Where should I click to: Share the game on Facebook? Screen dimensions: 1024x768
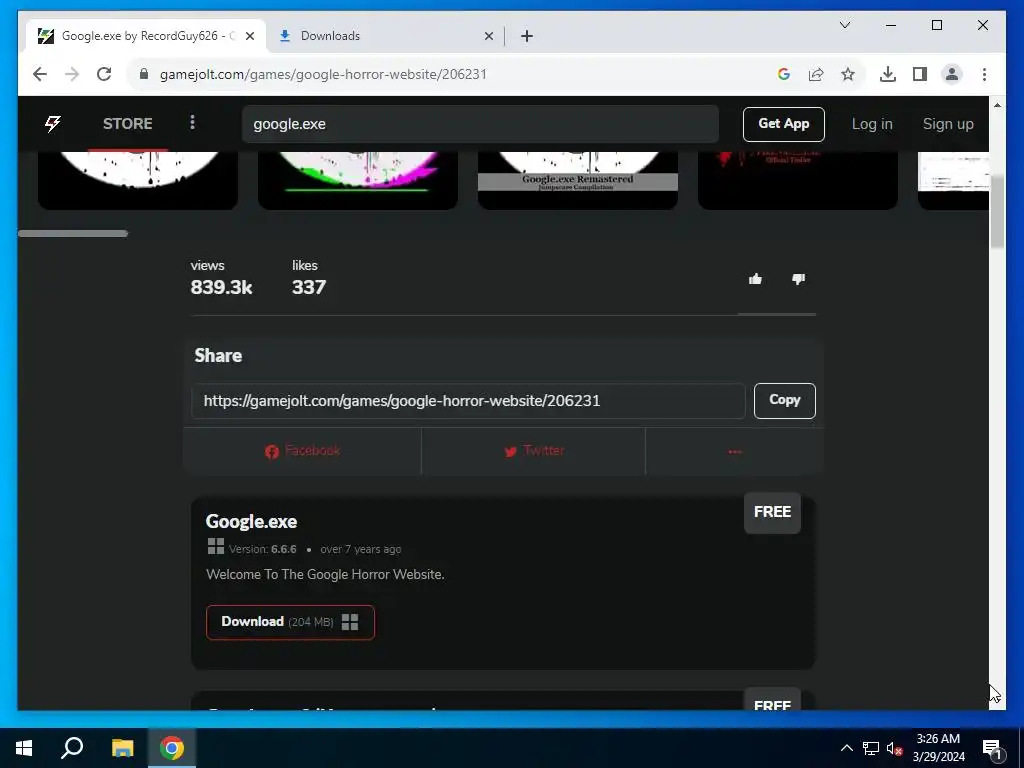(x=302, y=451)
